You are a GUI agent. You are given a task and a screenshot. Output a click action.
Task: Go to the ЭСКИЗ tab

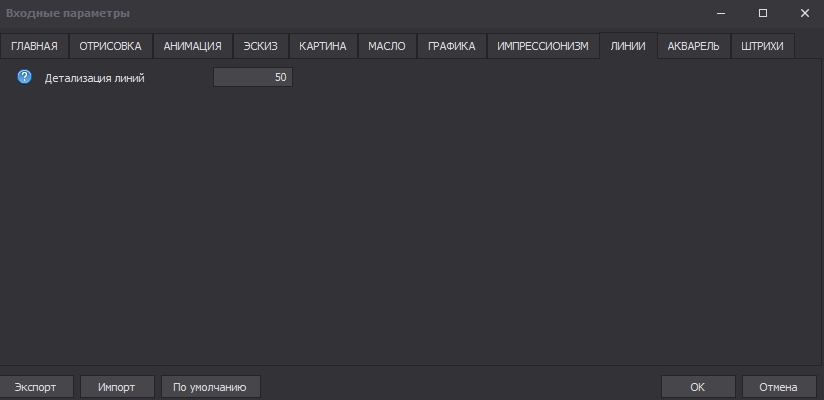[x=261, y=46]
